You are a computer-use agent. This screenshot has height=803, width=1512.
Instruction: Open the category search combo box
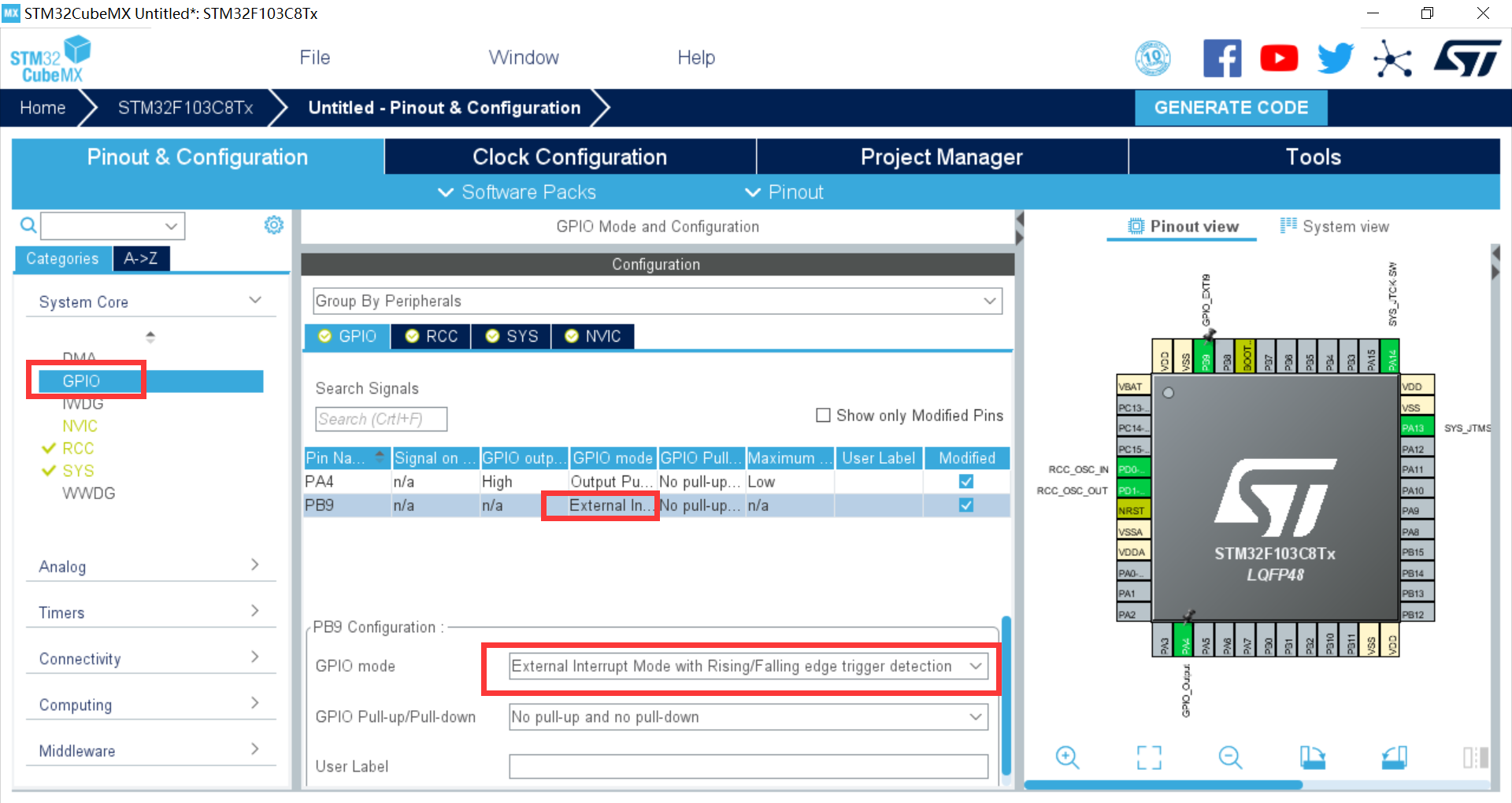(113, 226)
